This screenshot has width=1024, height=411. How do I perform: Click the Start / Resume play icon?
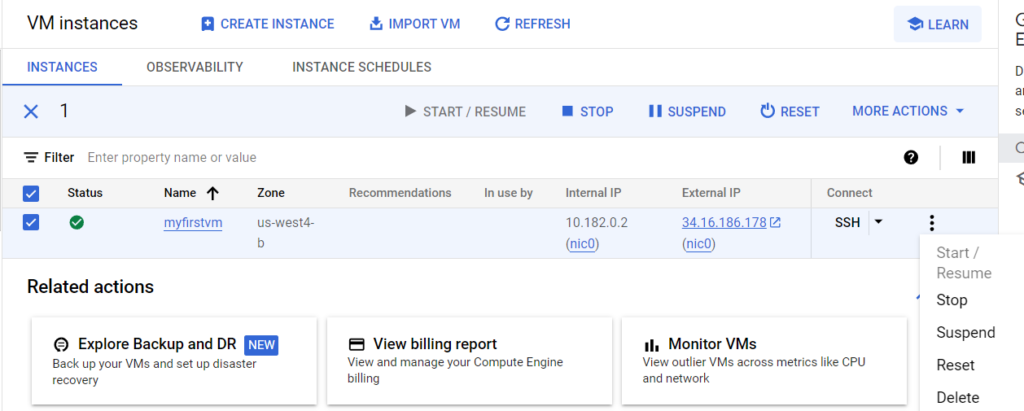coord(410,111)
